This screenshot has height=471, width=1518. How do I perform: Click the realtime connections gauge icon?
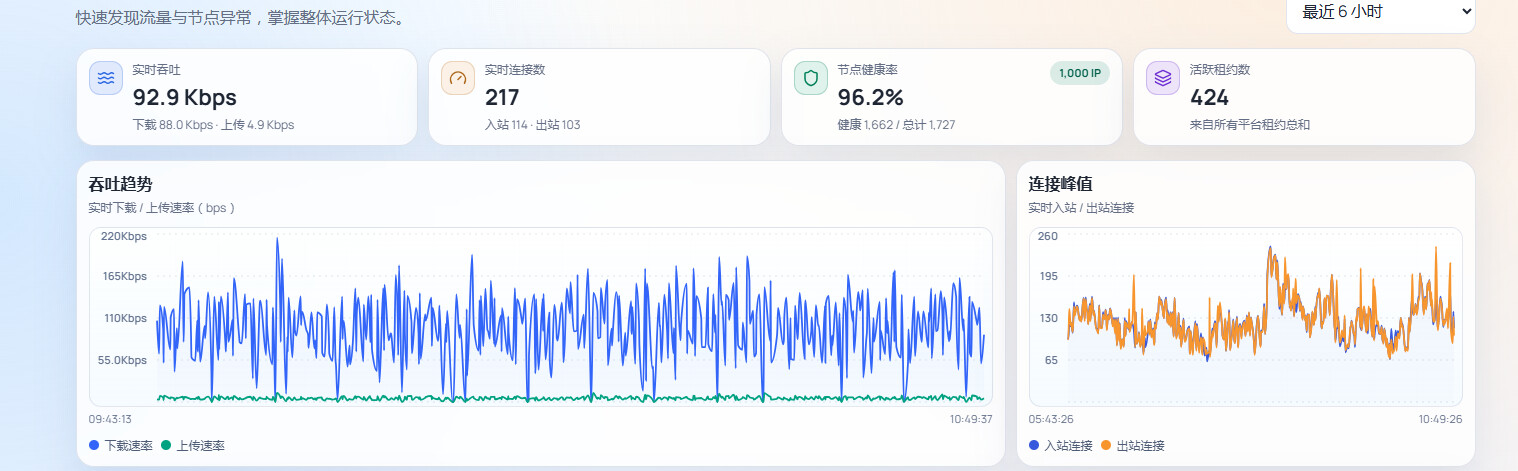coord(458,78)
